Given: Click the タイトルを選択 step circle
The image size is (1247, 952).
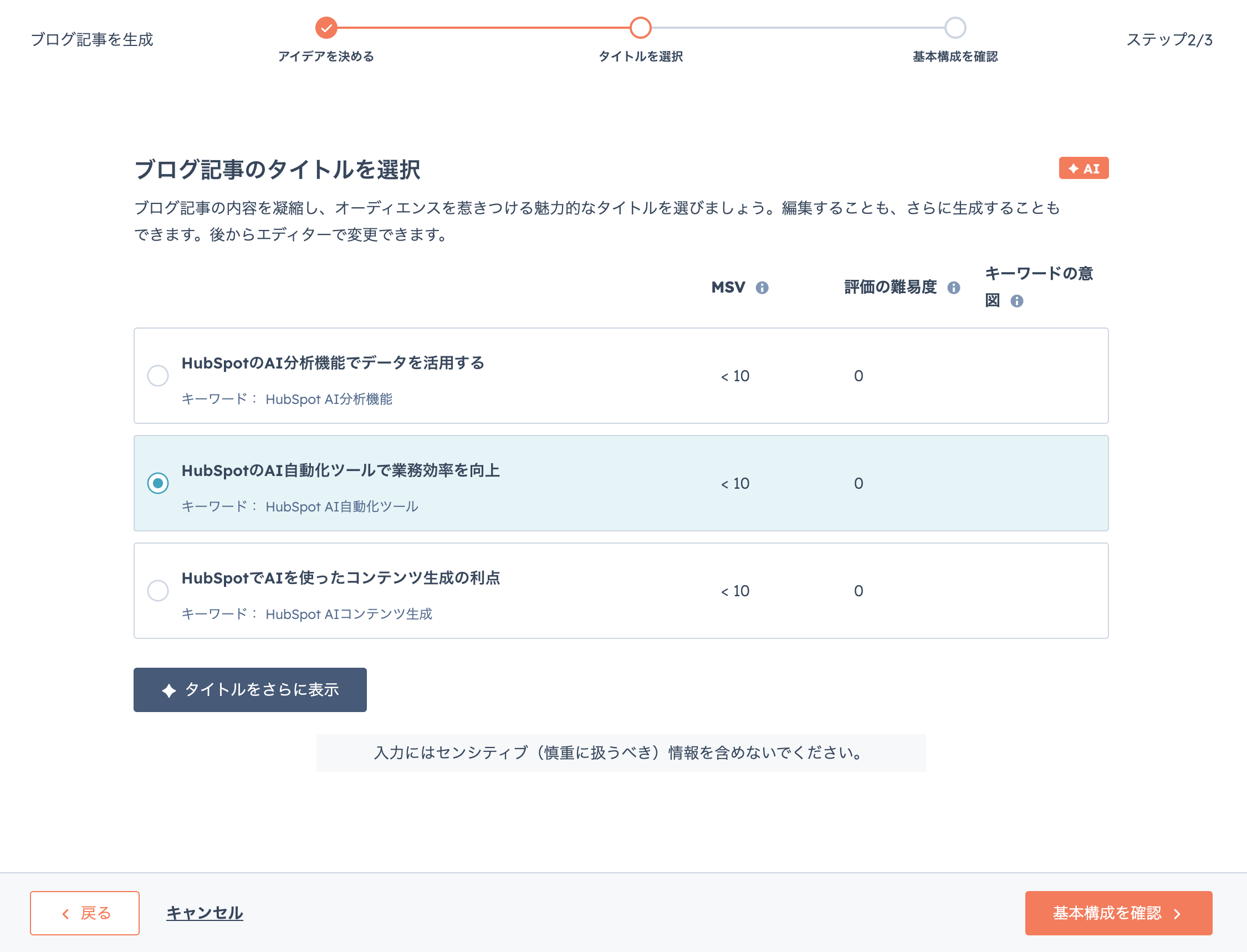Looking at the screenshot, I should (641, 27).
